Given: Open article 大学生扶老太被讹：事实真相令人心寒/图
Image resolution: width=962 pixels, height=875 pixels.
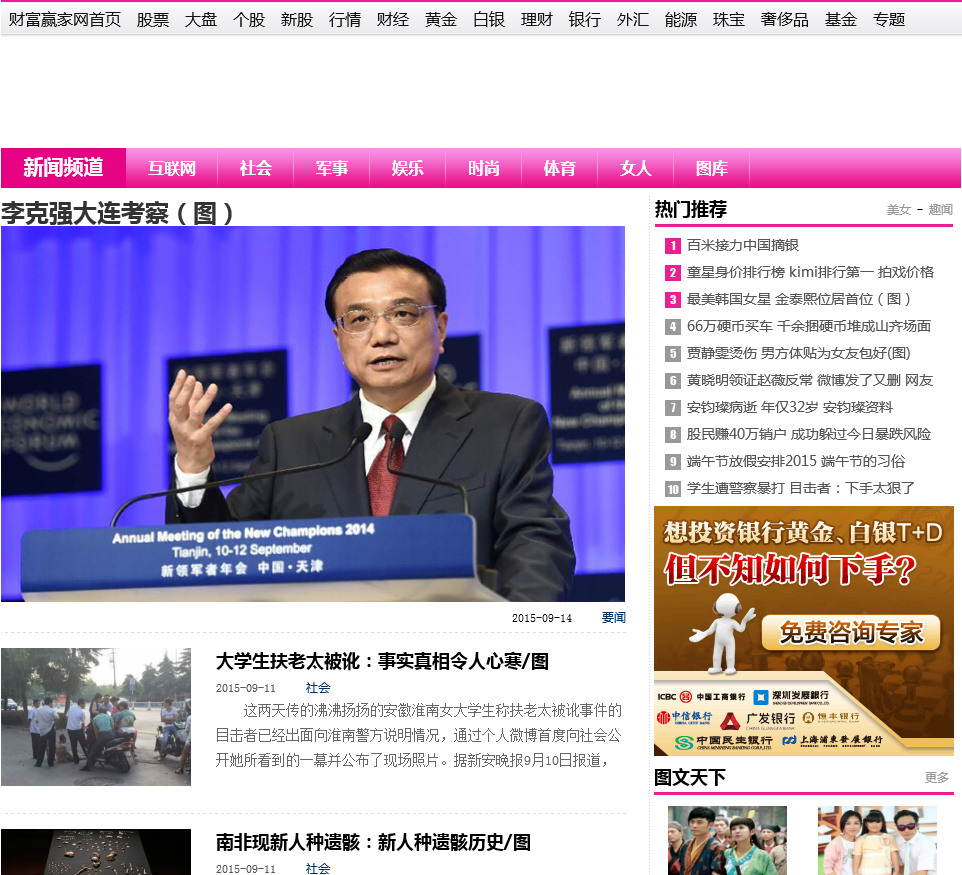Looking at the screenshot, I should [x=382, y=661].
